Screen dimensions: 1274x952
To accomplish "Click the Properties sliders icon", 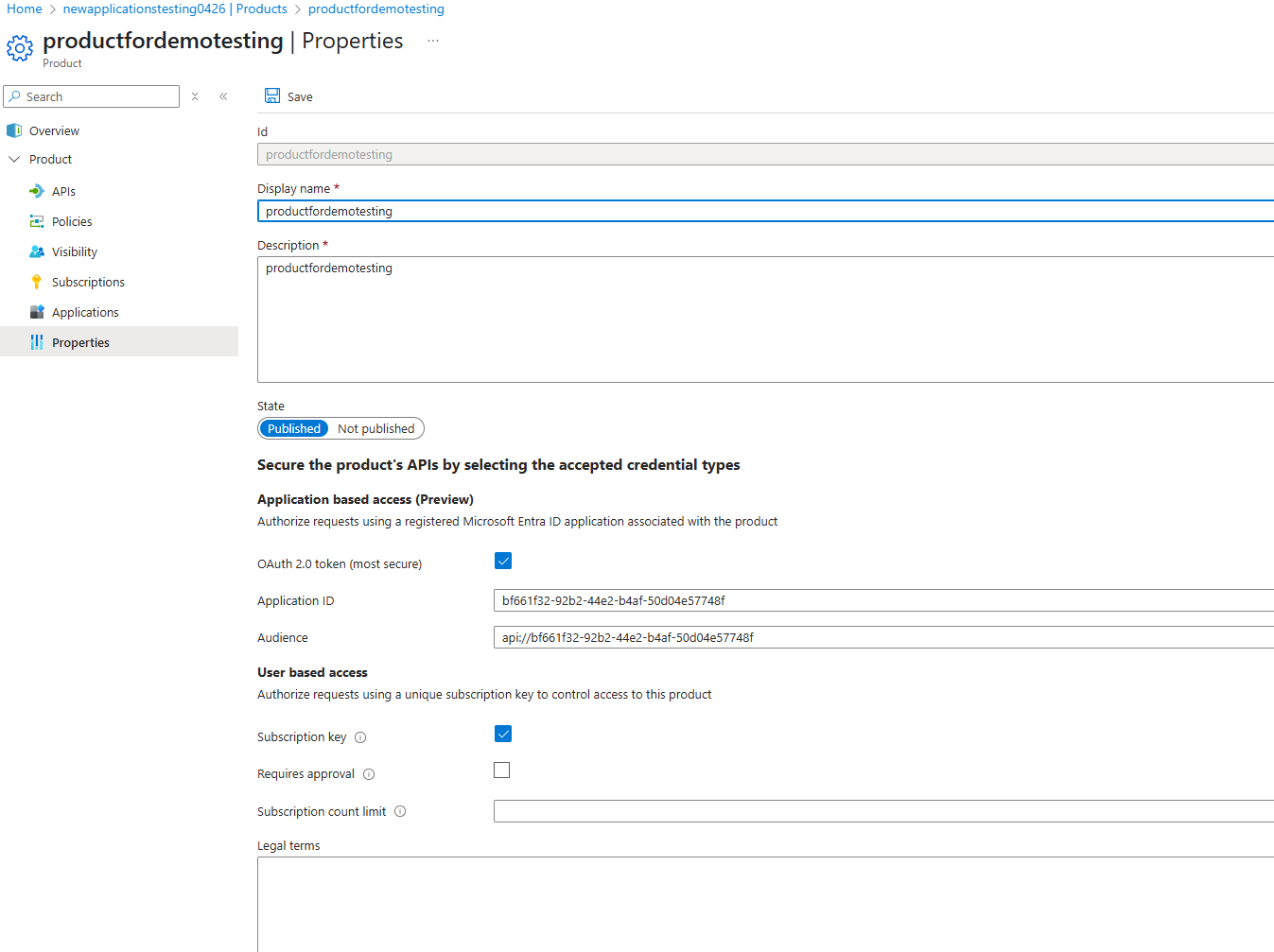I will click(37, 342).
